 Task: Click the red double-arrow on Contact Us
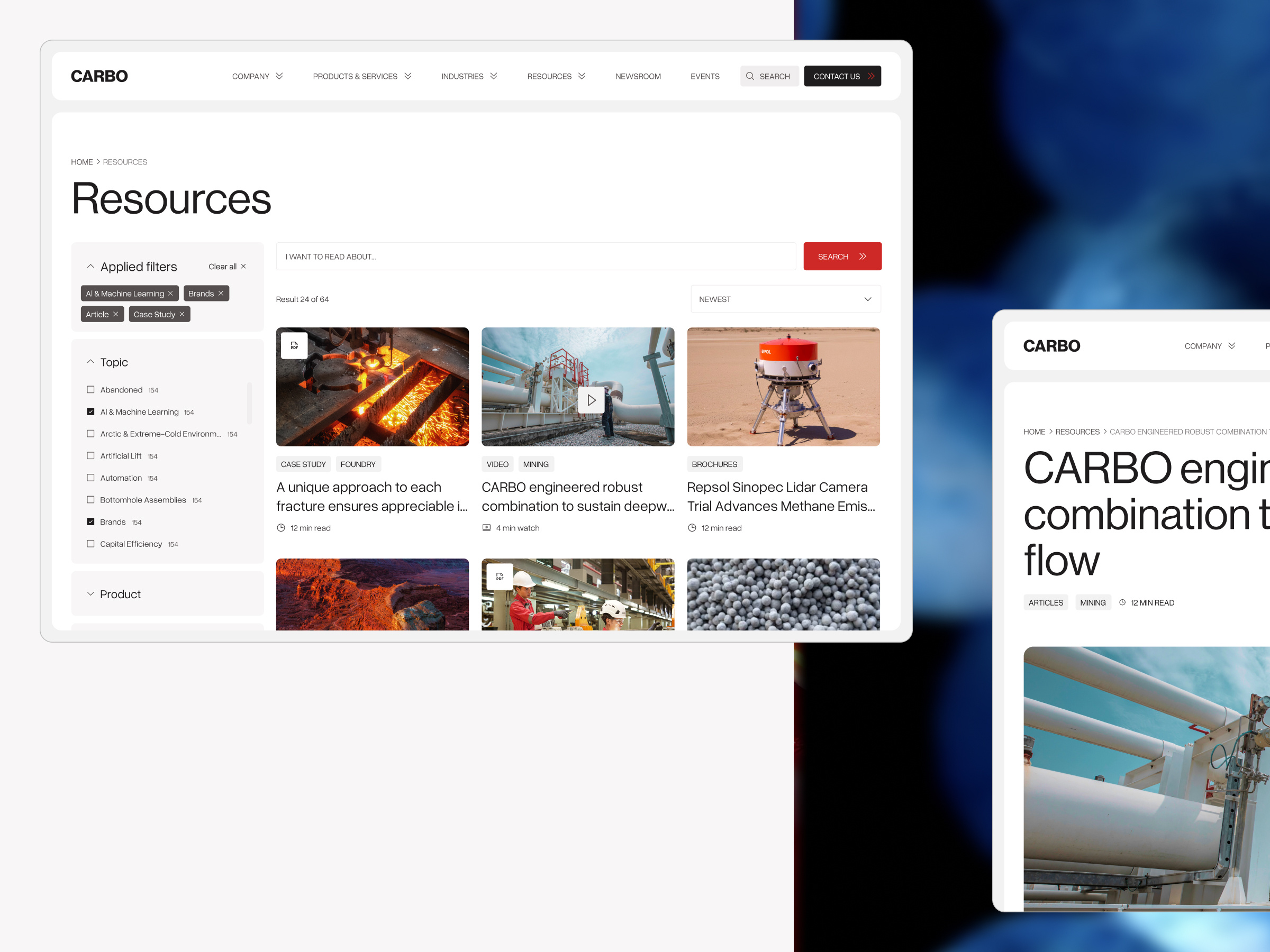(871, 76)
